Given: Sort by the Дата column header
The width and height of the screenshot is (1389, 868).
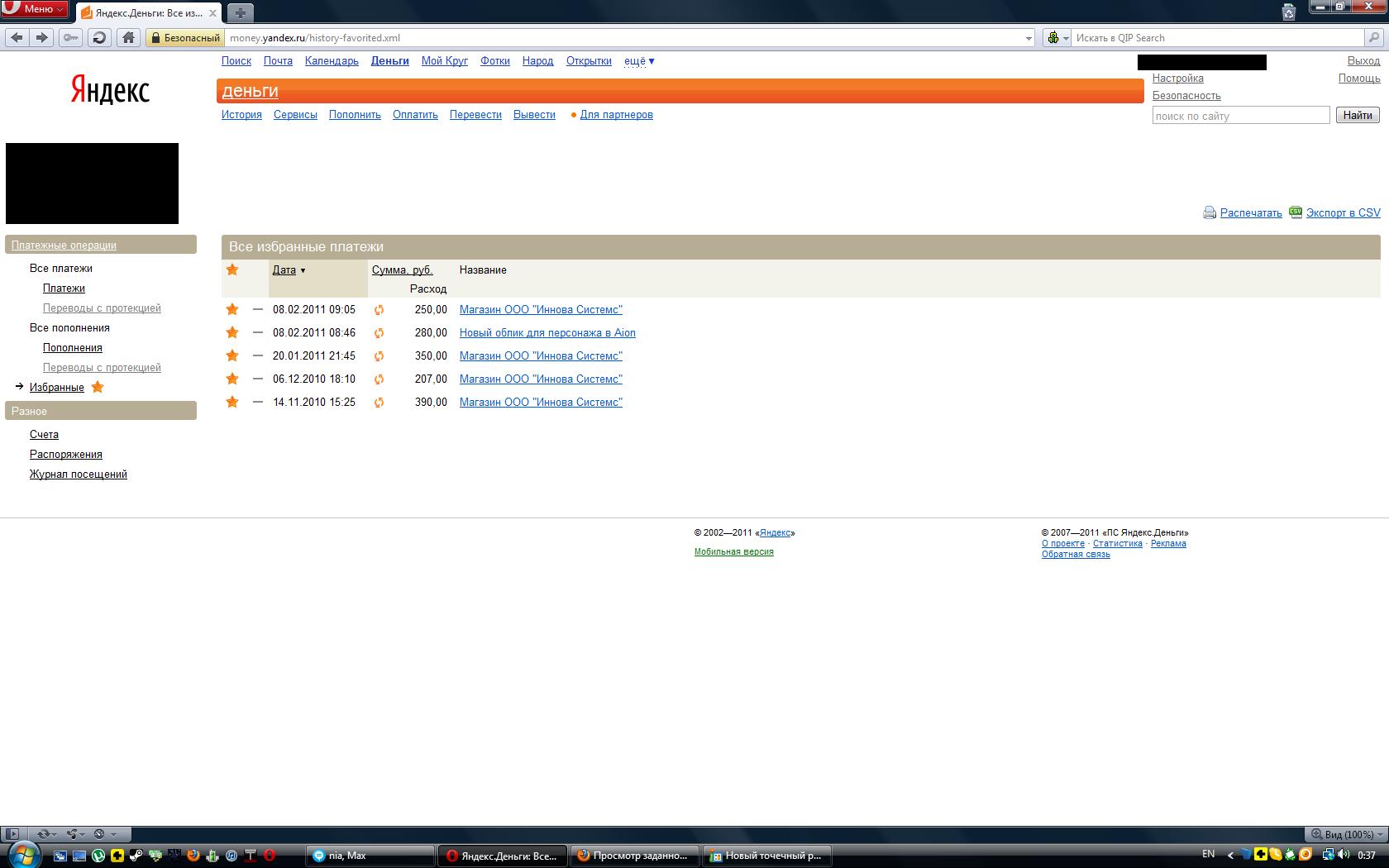Looking at the screenshot, I should (x=284, y=270).
